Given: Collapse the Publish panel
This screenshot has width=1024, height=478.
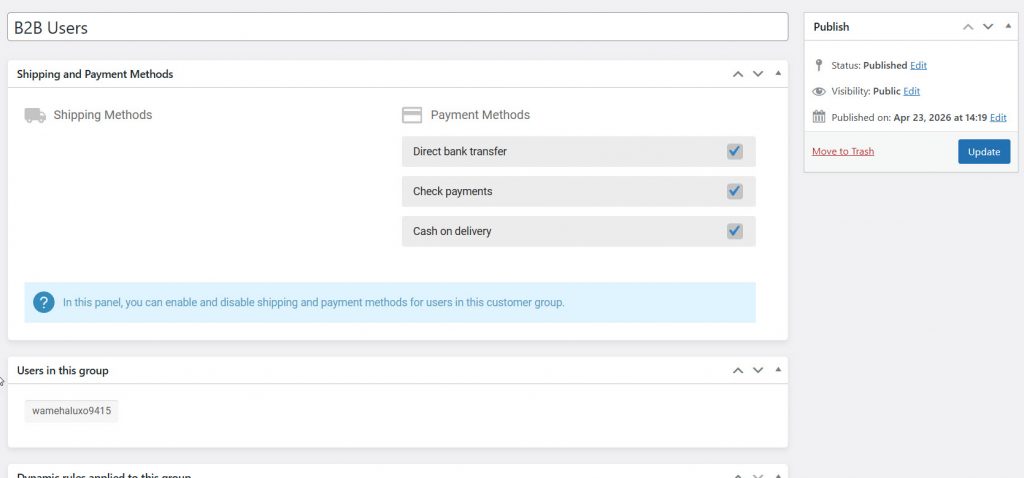Looking at the screenshot, I should [x=1007, y=27].
